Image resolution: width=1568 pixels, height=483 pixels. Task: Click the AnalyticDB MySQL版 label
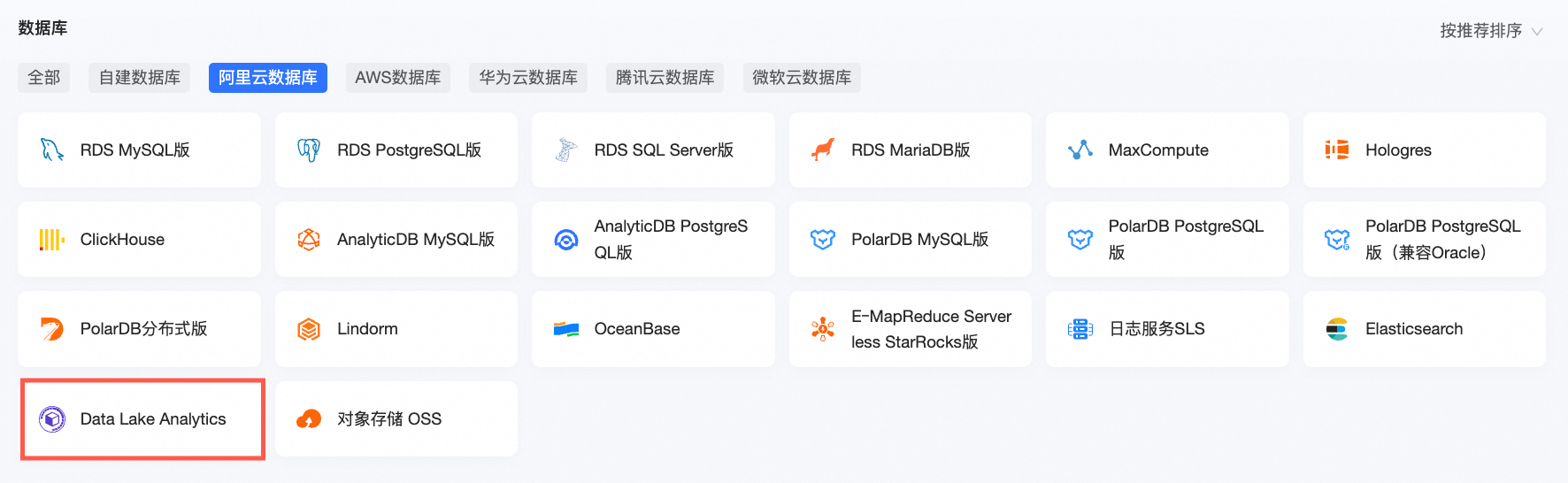pyautogui.click(x=416, y=240)
